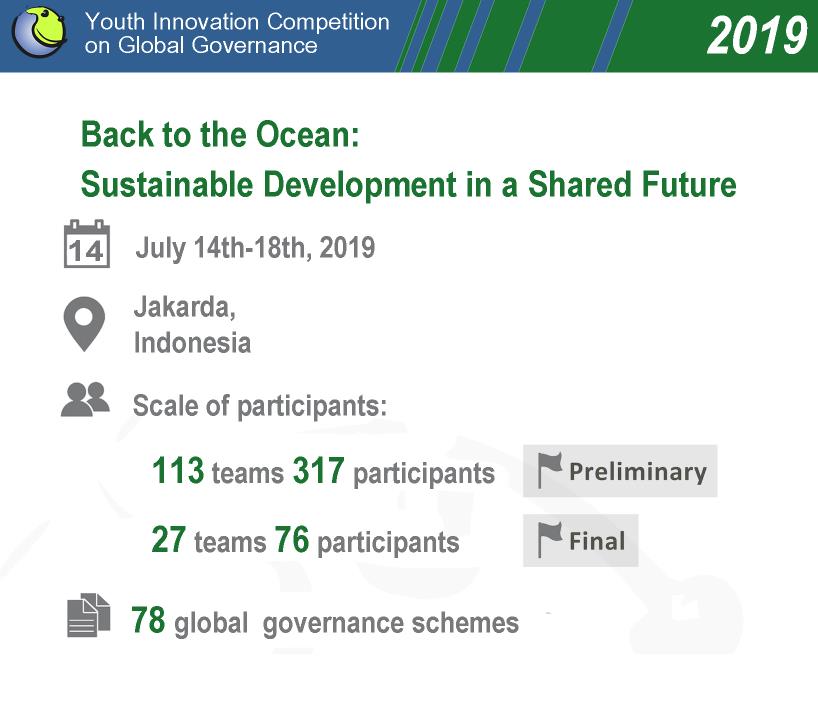
Task: Click Sustainable Development in a Shared Future
Action: (x=408, y=184)
